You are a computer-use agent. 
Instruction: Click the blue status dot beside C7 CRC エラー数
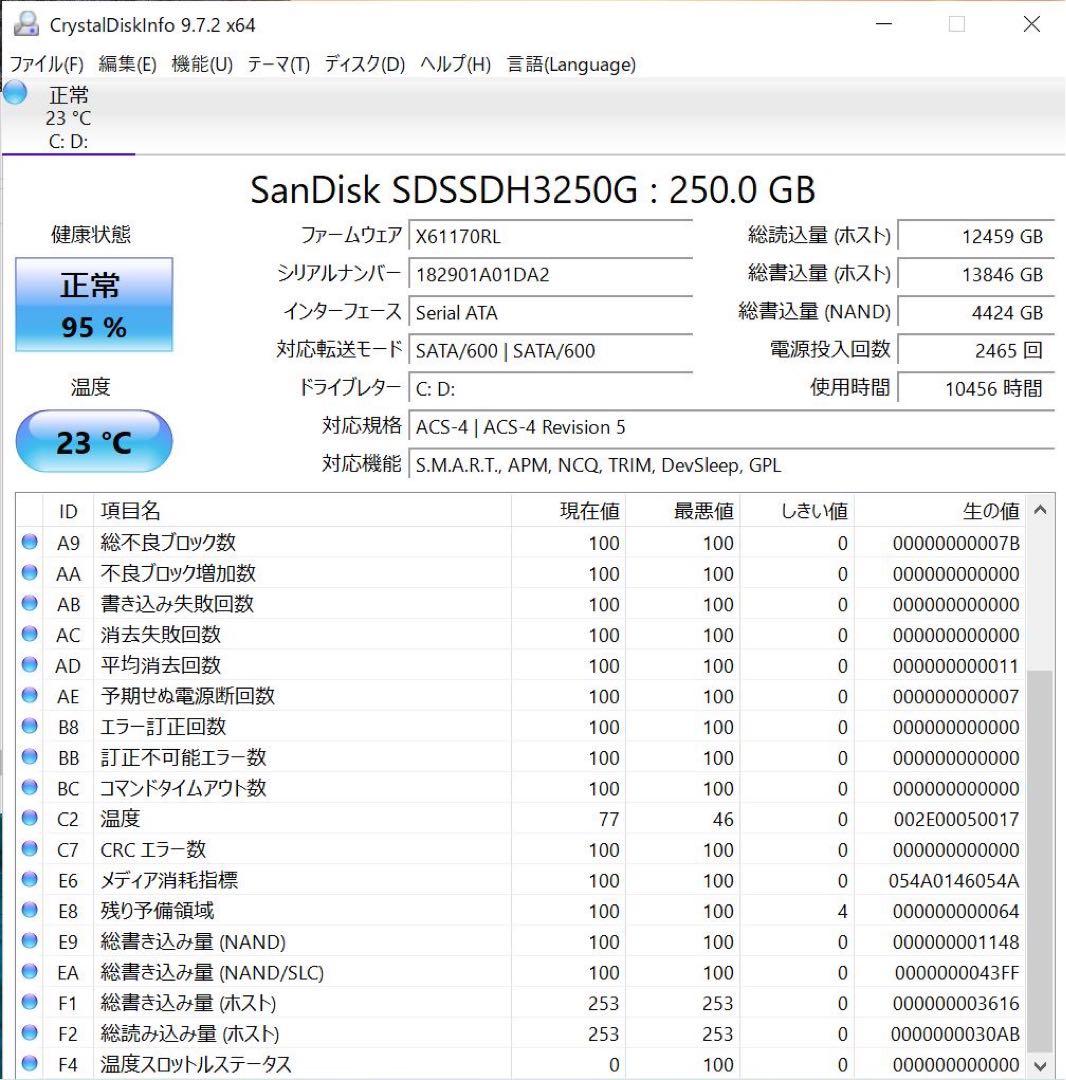(x=28, y=849)
